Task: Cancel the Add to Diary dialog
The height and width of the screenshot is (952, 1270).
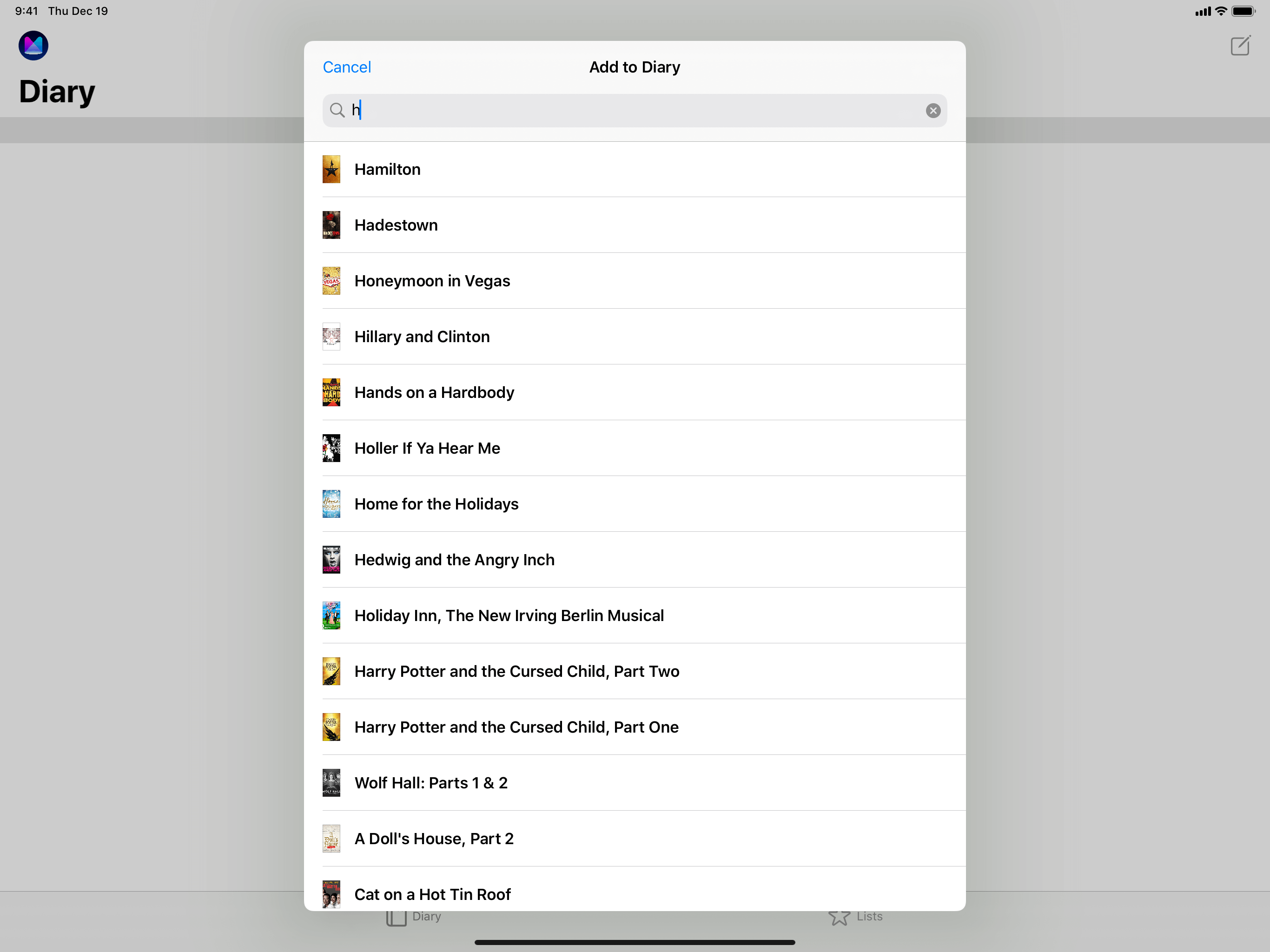Action: (x=347, y=67)
